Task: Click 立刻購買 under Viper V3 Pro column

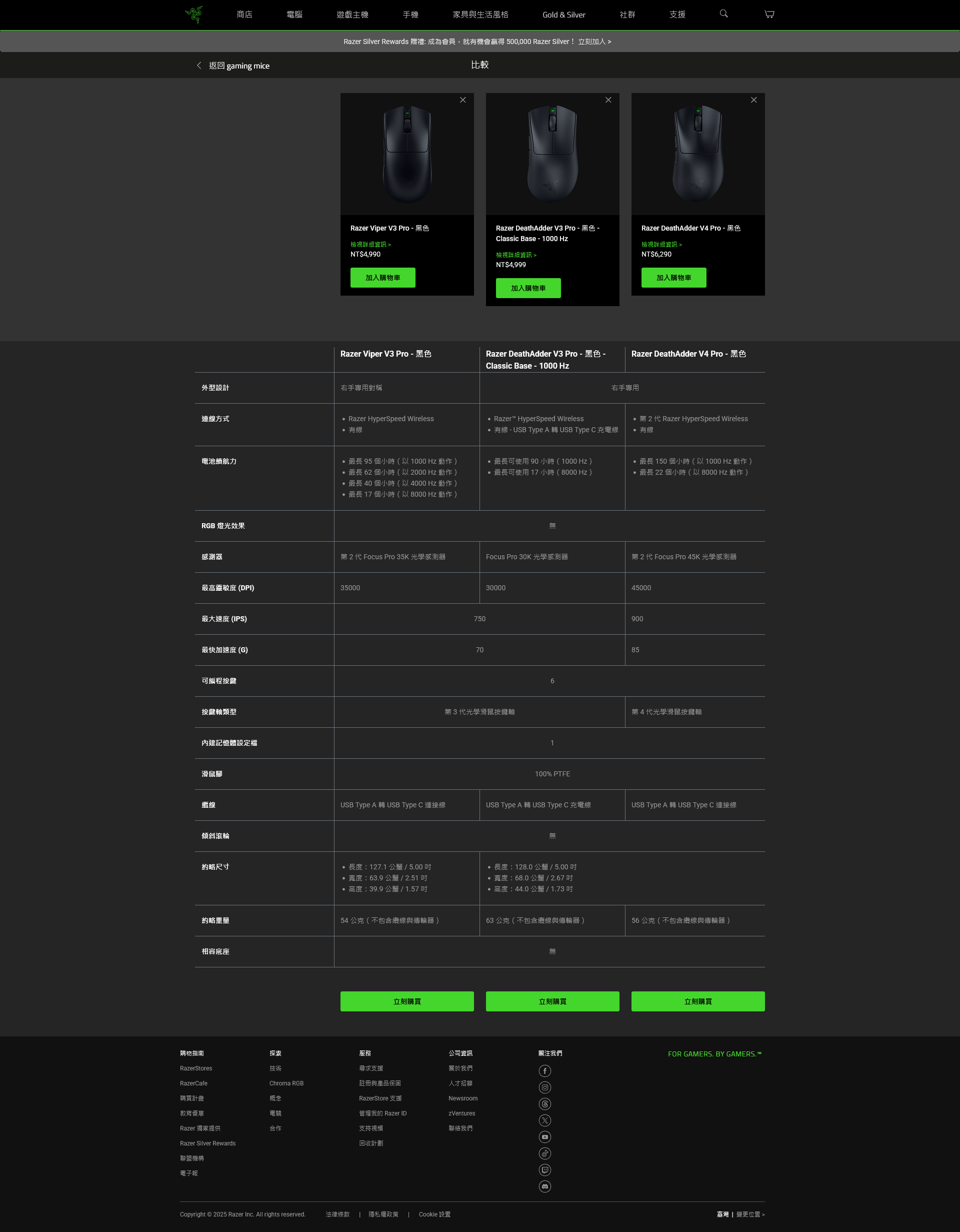Action: [x=407, y=1001]
